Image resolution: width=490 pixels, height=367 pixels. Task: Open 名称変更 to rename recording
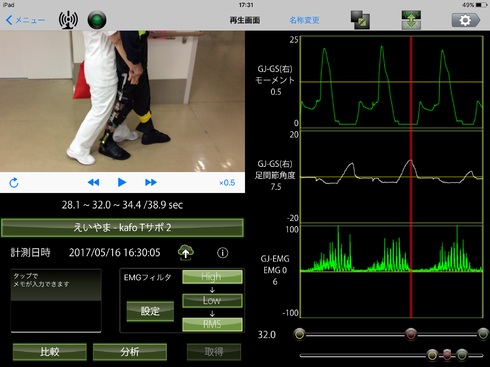304,20
